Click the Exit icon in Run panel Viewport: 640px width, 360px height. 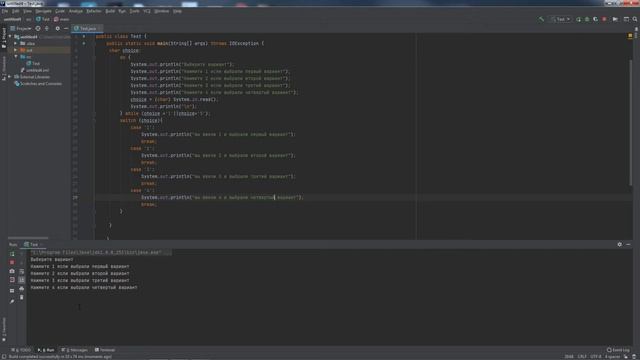pyautogui.click(x=12, y=280)
